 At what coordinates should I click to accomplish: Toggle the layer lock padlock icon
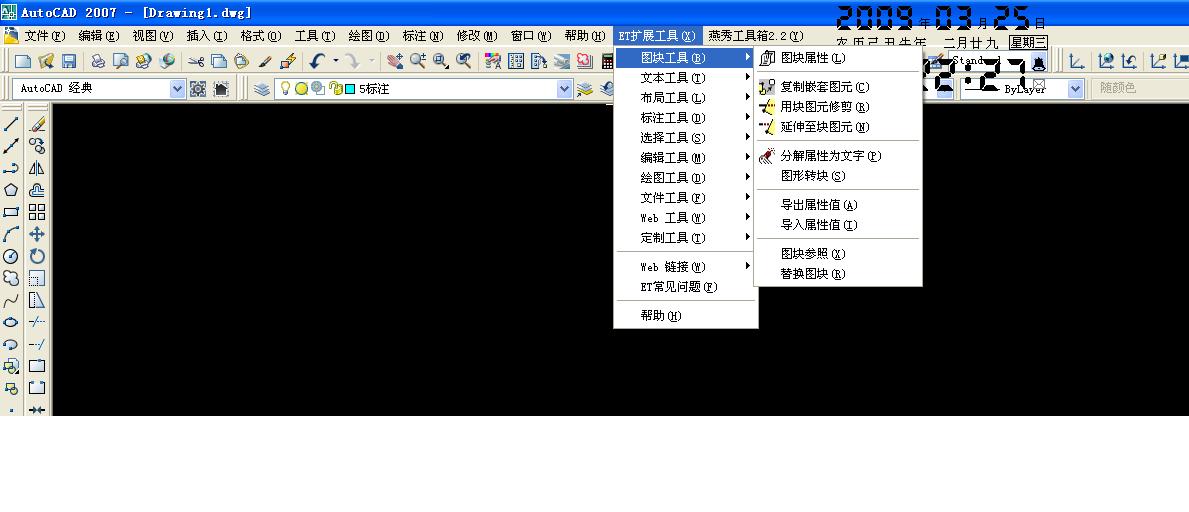pos(335,89)
